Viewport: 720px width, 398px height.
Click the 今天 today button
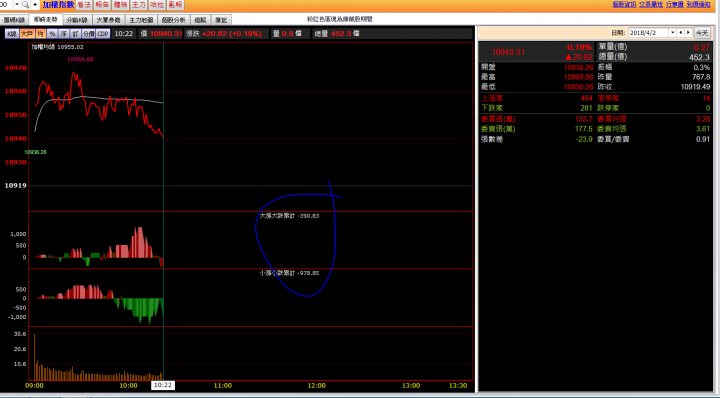[702, 33]
